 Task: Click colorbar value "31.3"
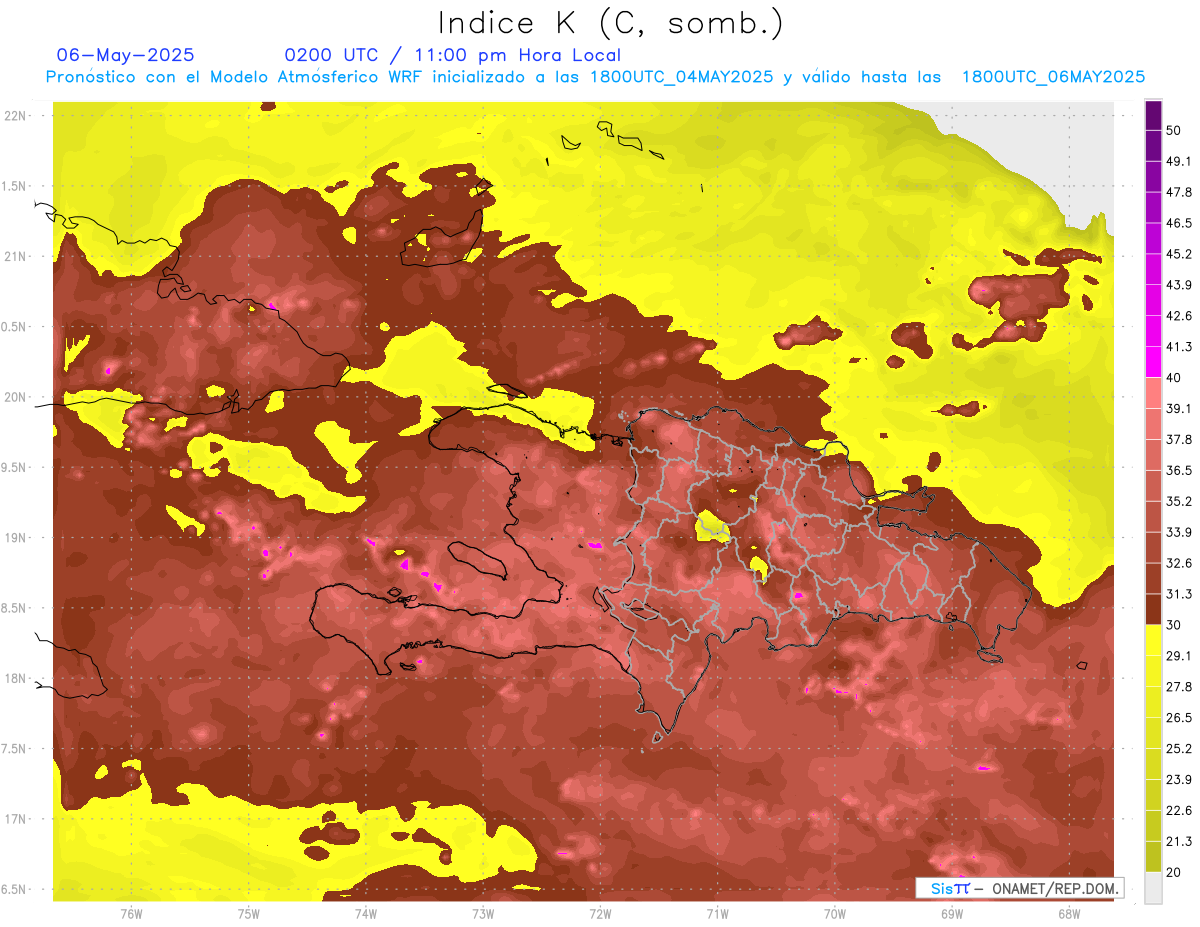[x=1179, y=594]
